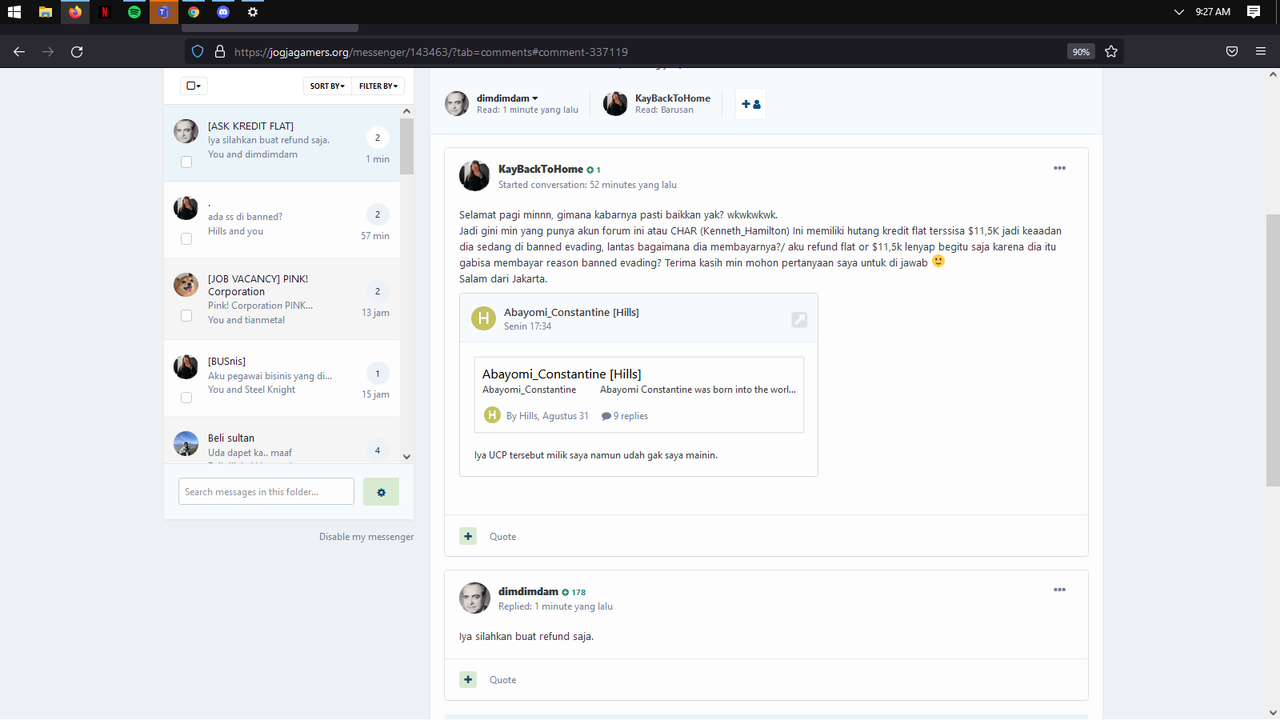The image size is (1280, 720).
Task: Open options menu on dimdimdam's reply
Action: 1059,590
